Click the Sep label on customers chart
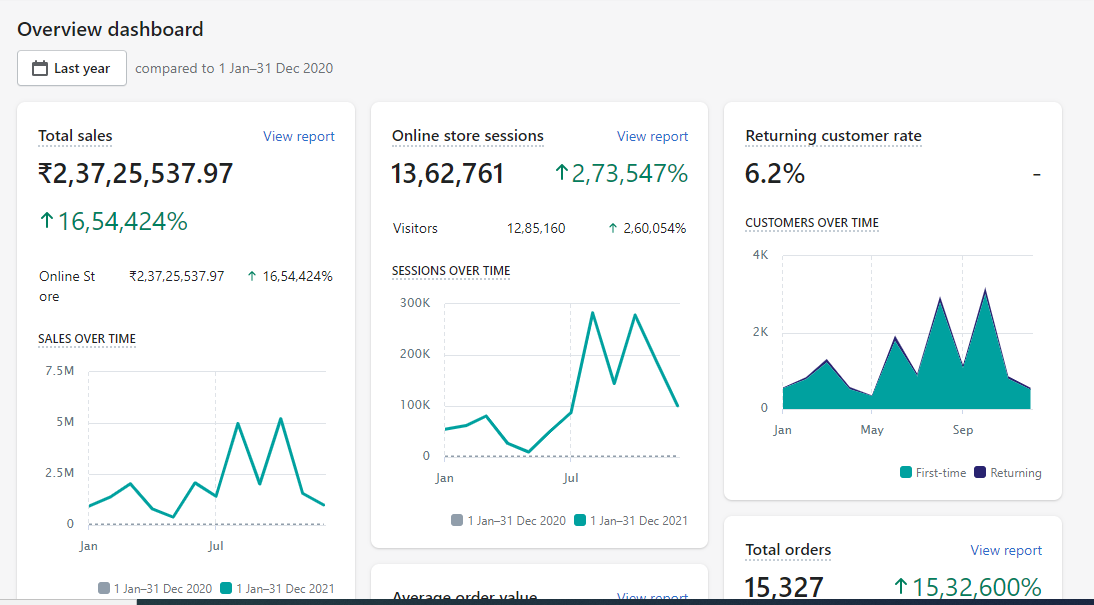Screen dimensions: 1094x605 963,430
